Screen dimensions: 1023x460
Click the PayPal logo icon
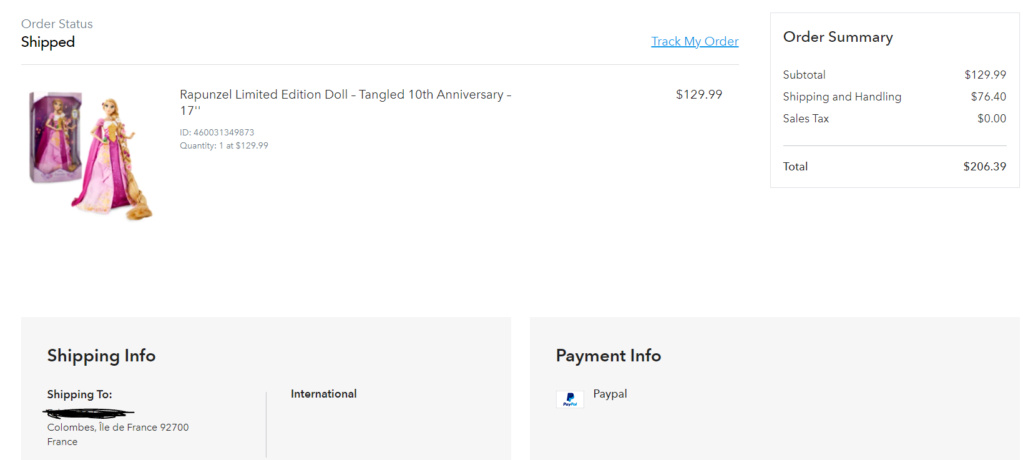(570, 399)
